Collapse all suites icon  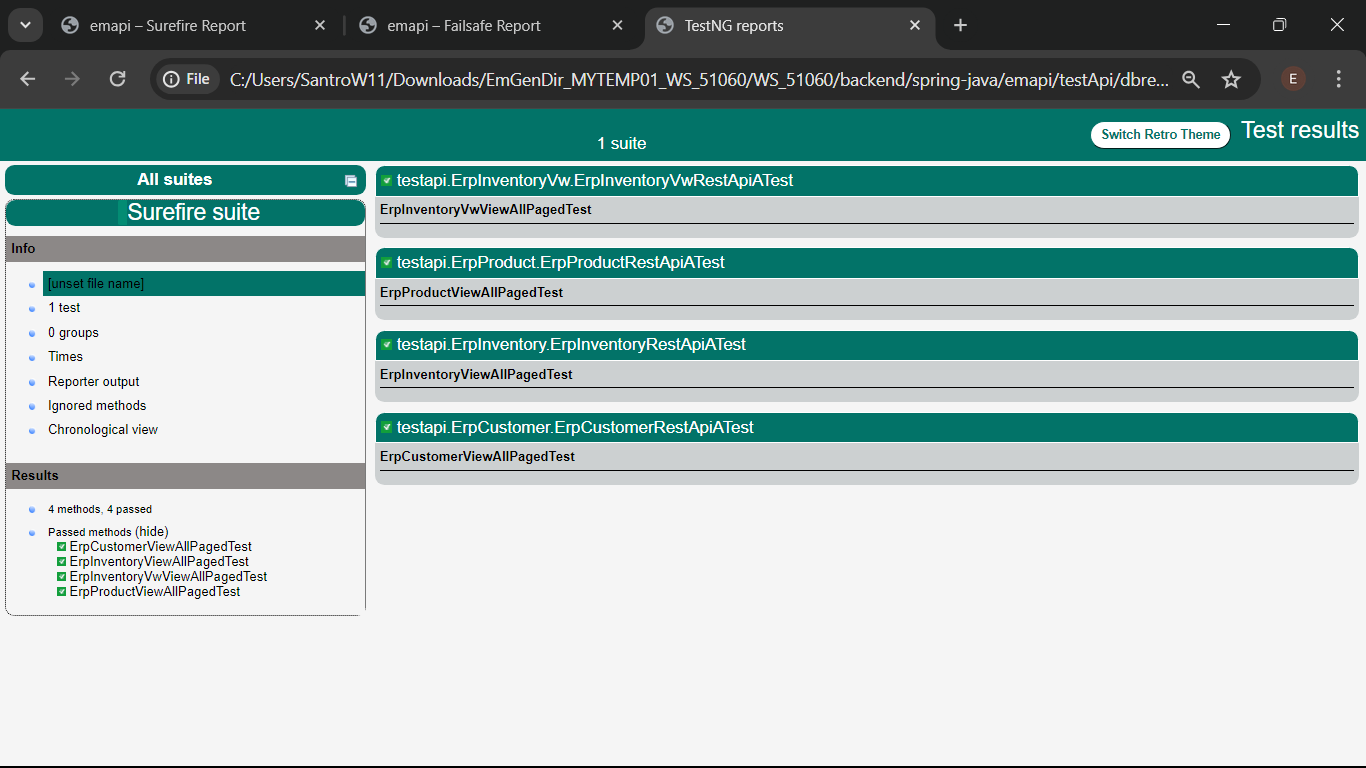pos(350,181)
